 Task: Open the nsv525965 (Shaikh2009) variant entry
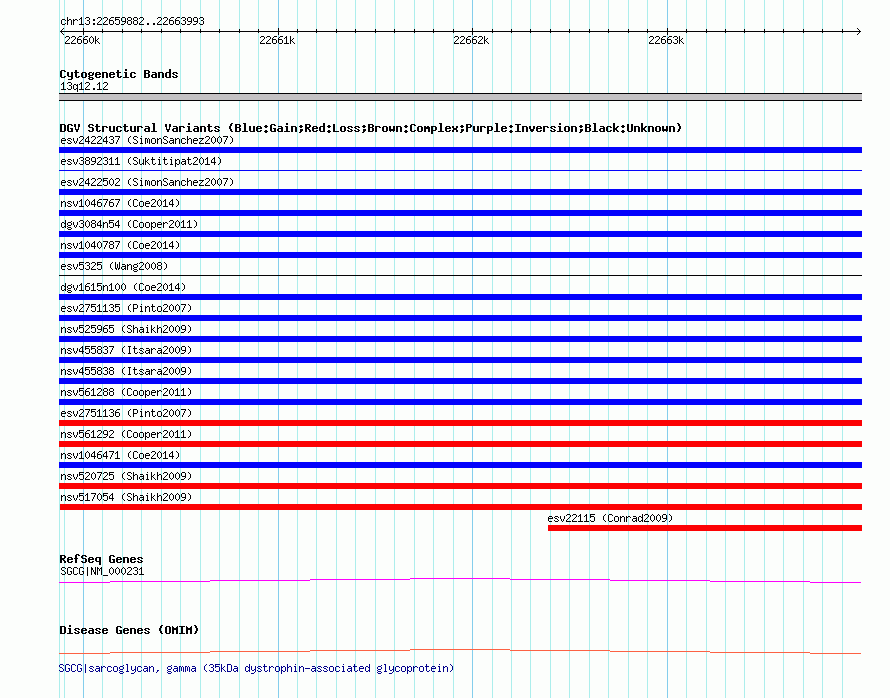(x=126, y=329)
